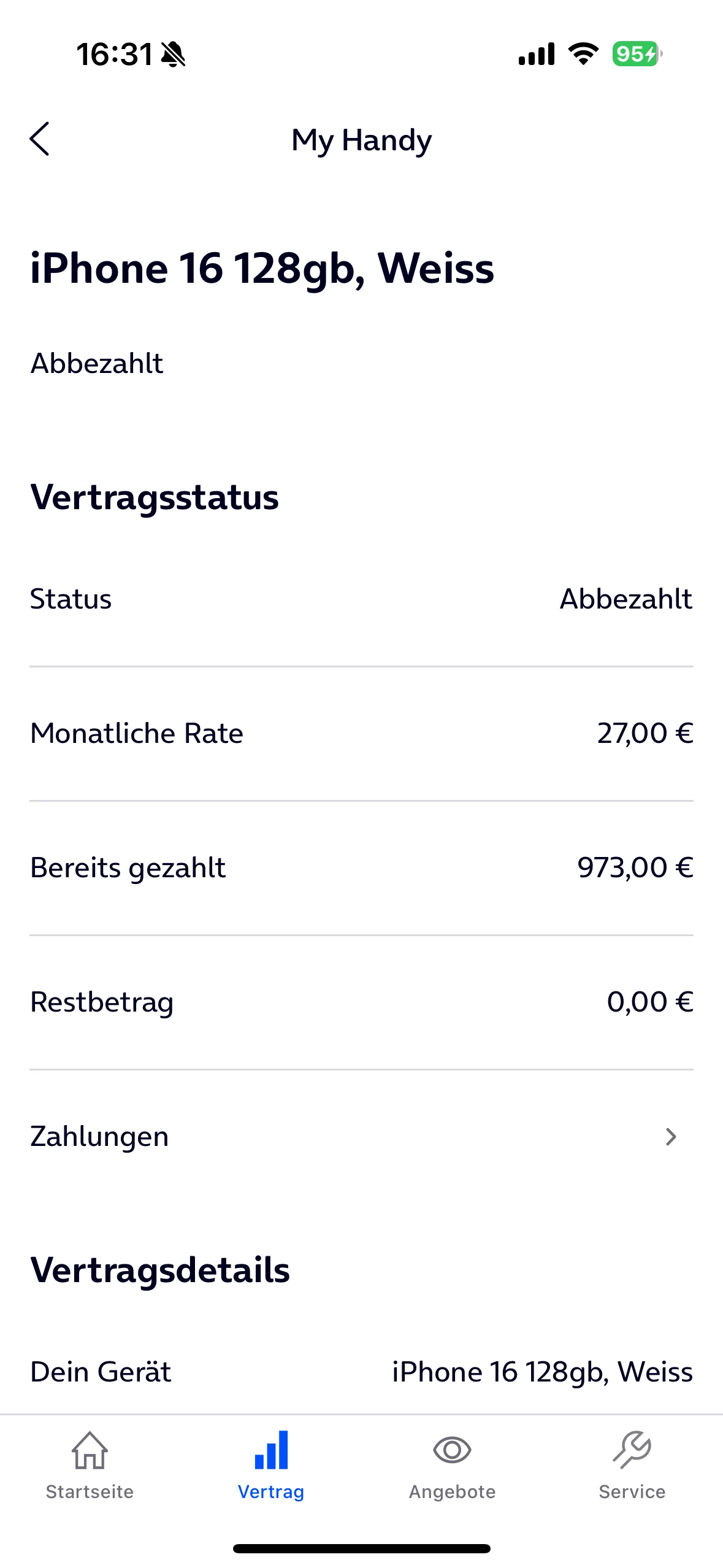Tap the Angebote eye icon

452,1450
